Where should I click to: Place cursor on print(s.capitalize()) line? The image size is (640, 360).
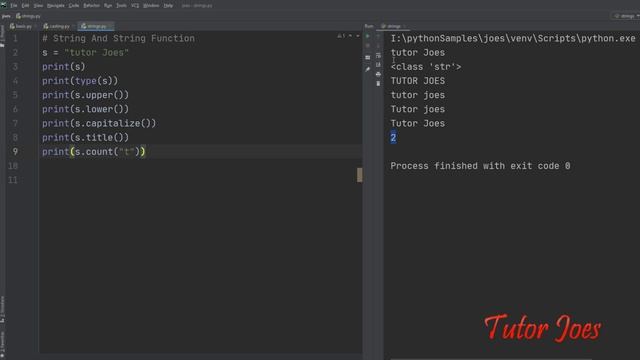[99, 123]
